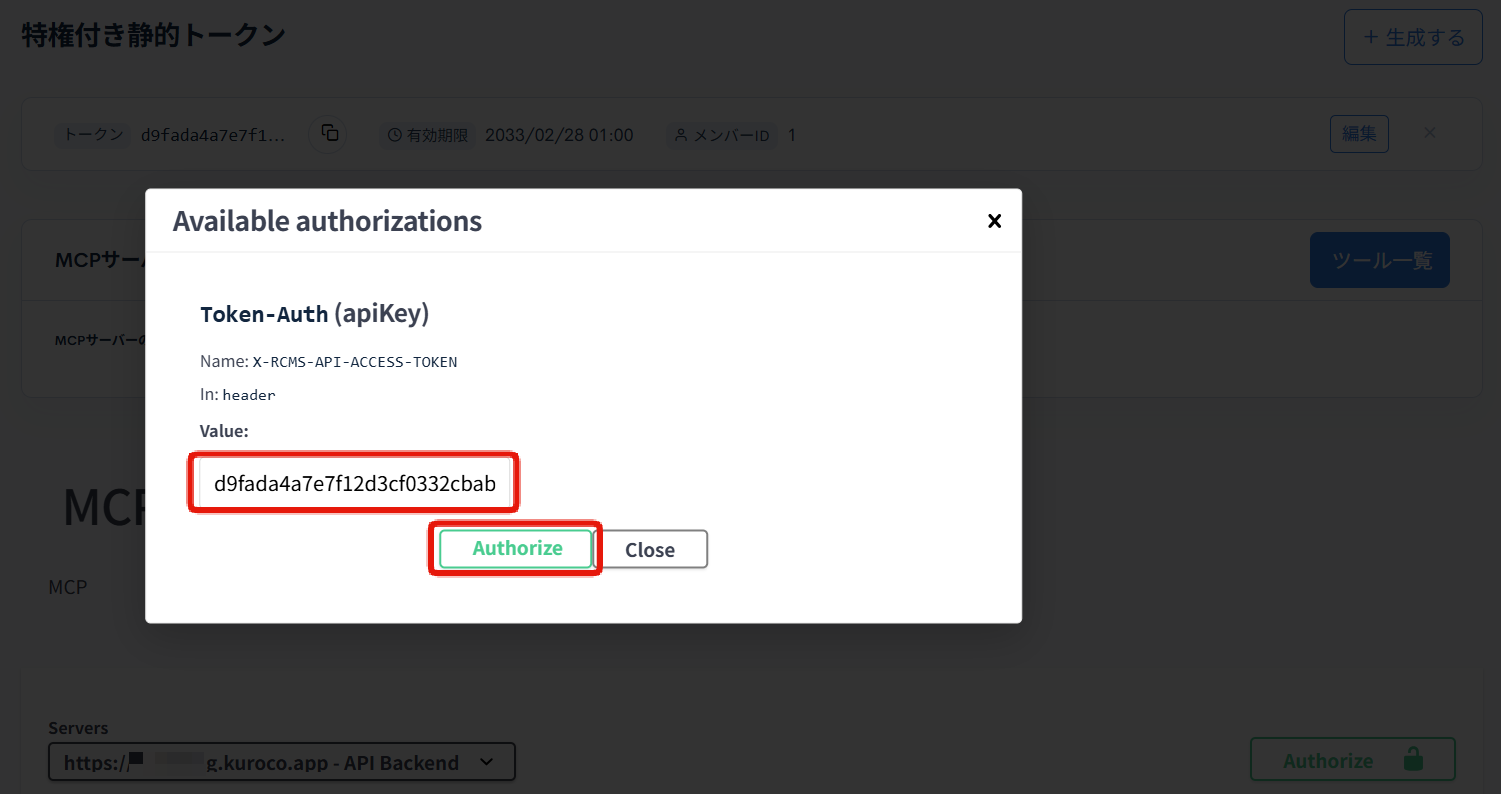Viewport: 1501px width, 794px height.
Task: Click the Authorize button in the dialog
Action: [515, 548]
